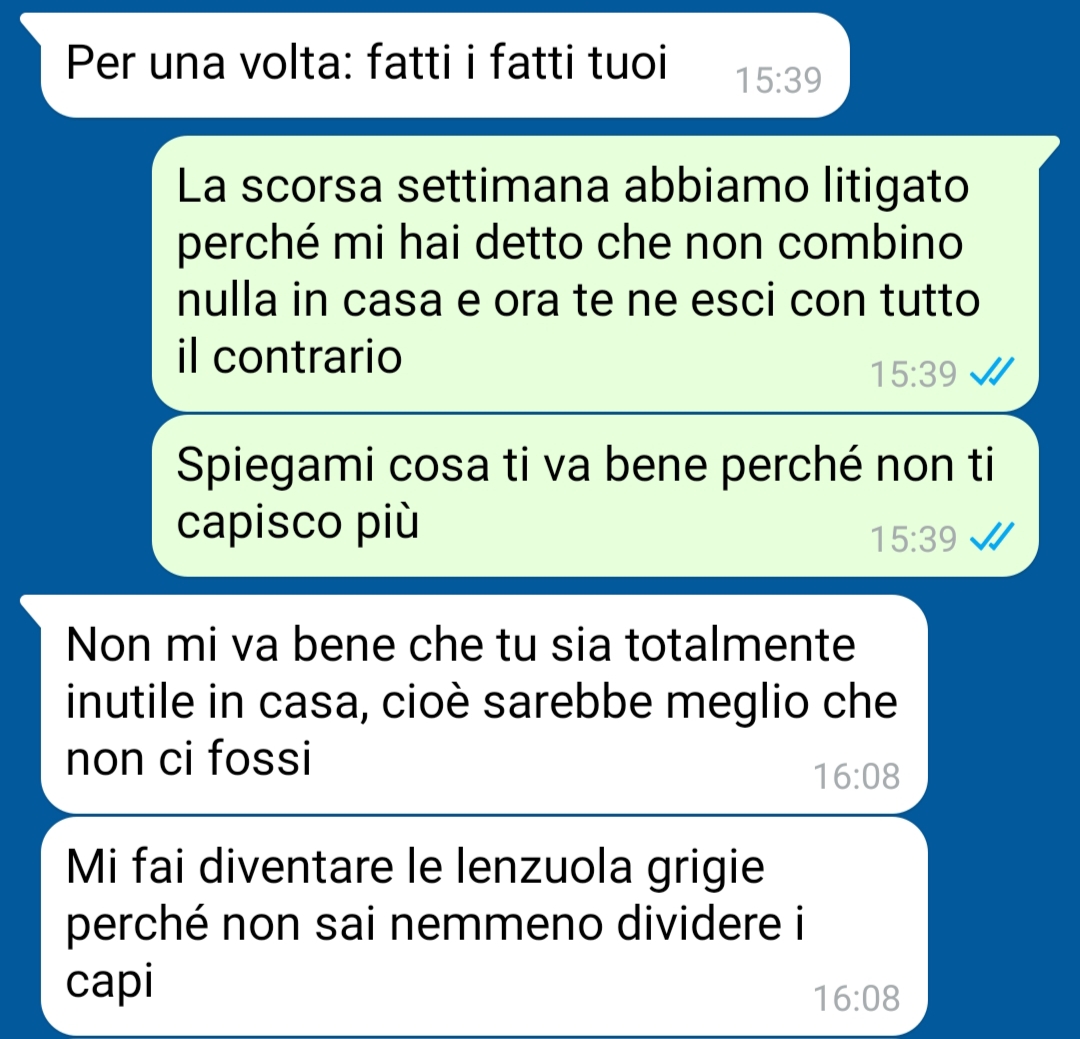
Task: Tap the read-receipt checkmarks after 'capisco più'
Action: 992,537
